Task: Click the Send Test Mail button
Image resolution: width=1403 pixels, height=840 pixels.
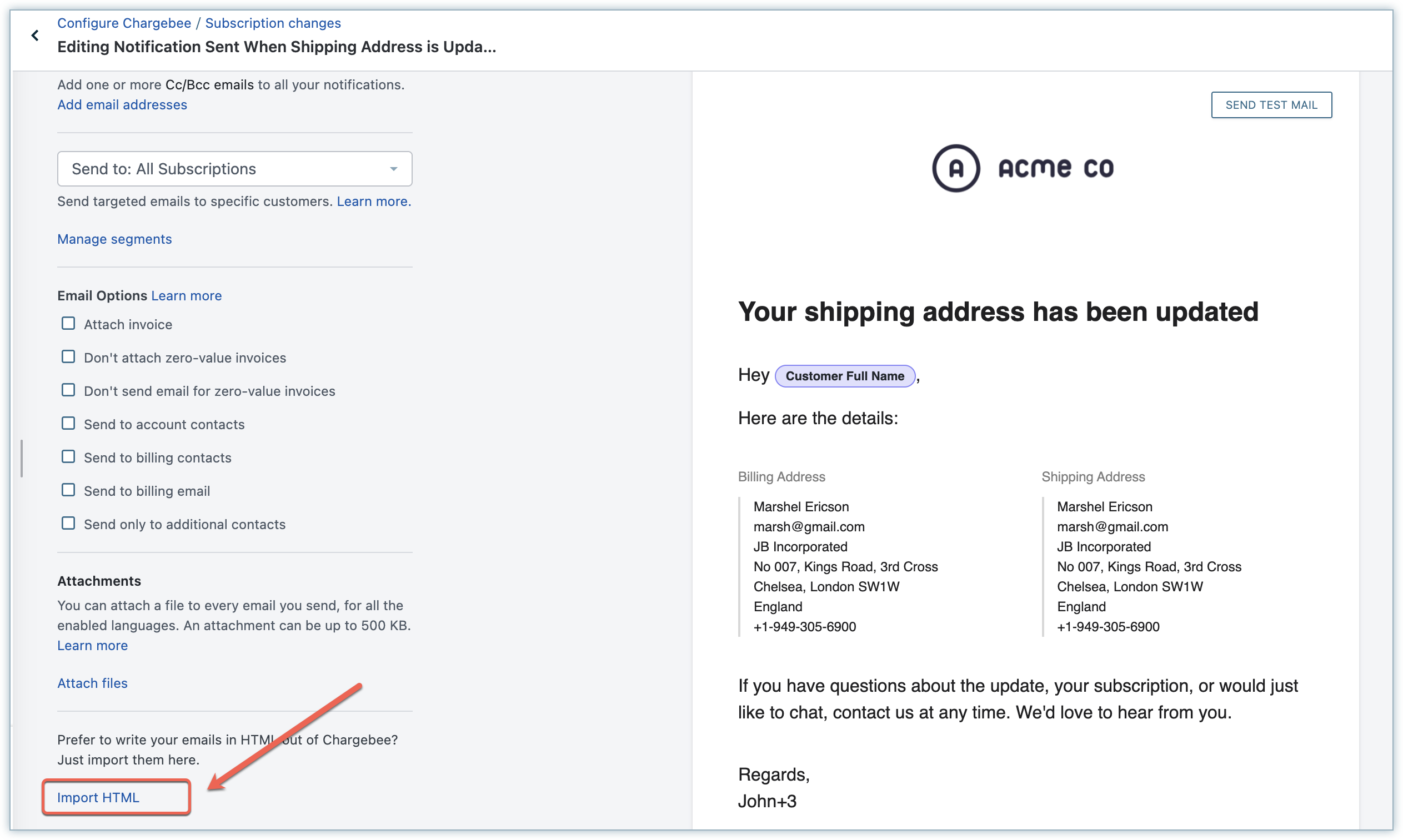Action: point(1271,105)
